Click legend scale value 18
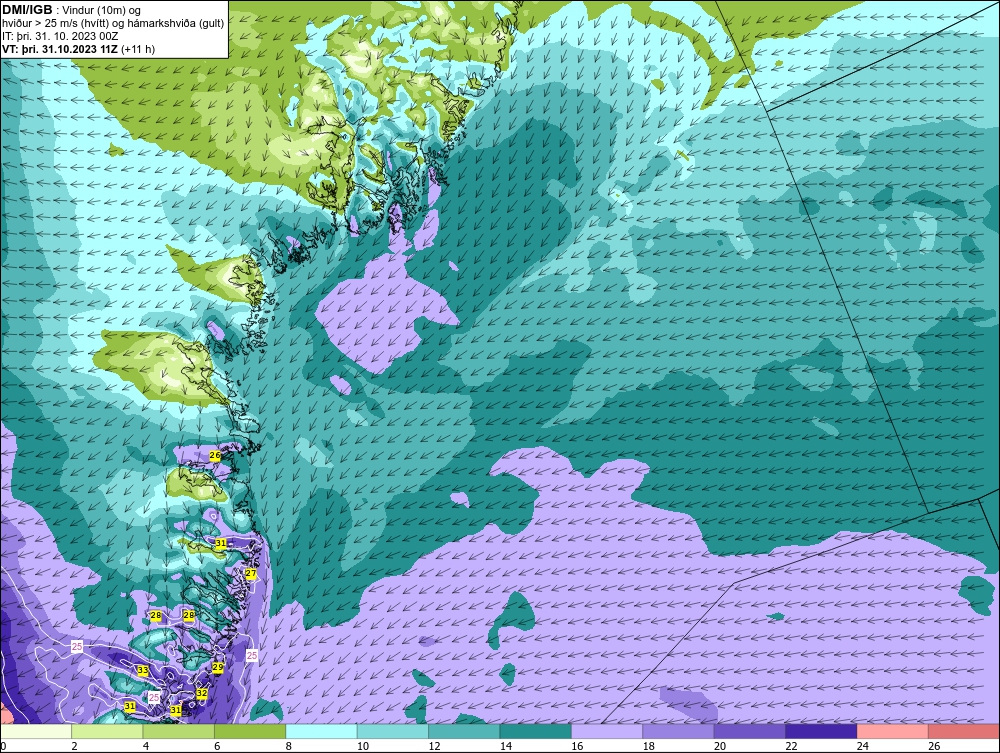This screenshot has height=753, width=1000. click(649, 746)
